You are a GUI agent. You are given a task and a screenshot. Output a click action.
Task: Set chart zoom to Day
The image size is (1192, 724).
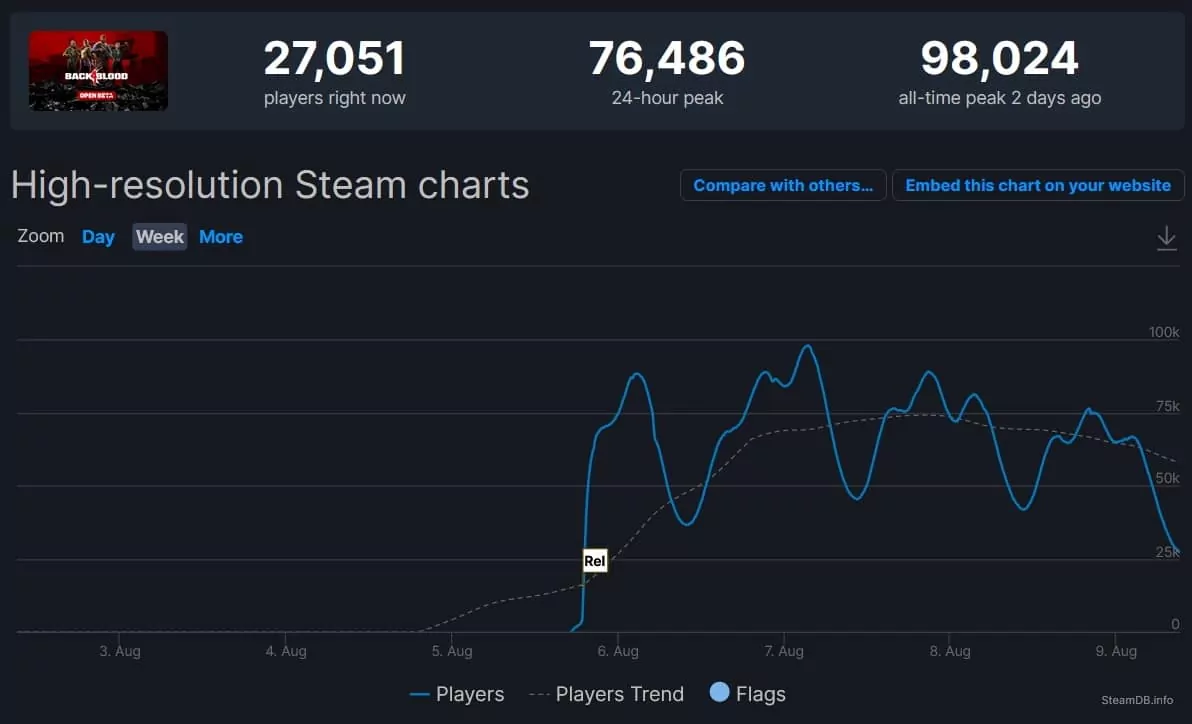98,237
